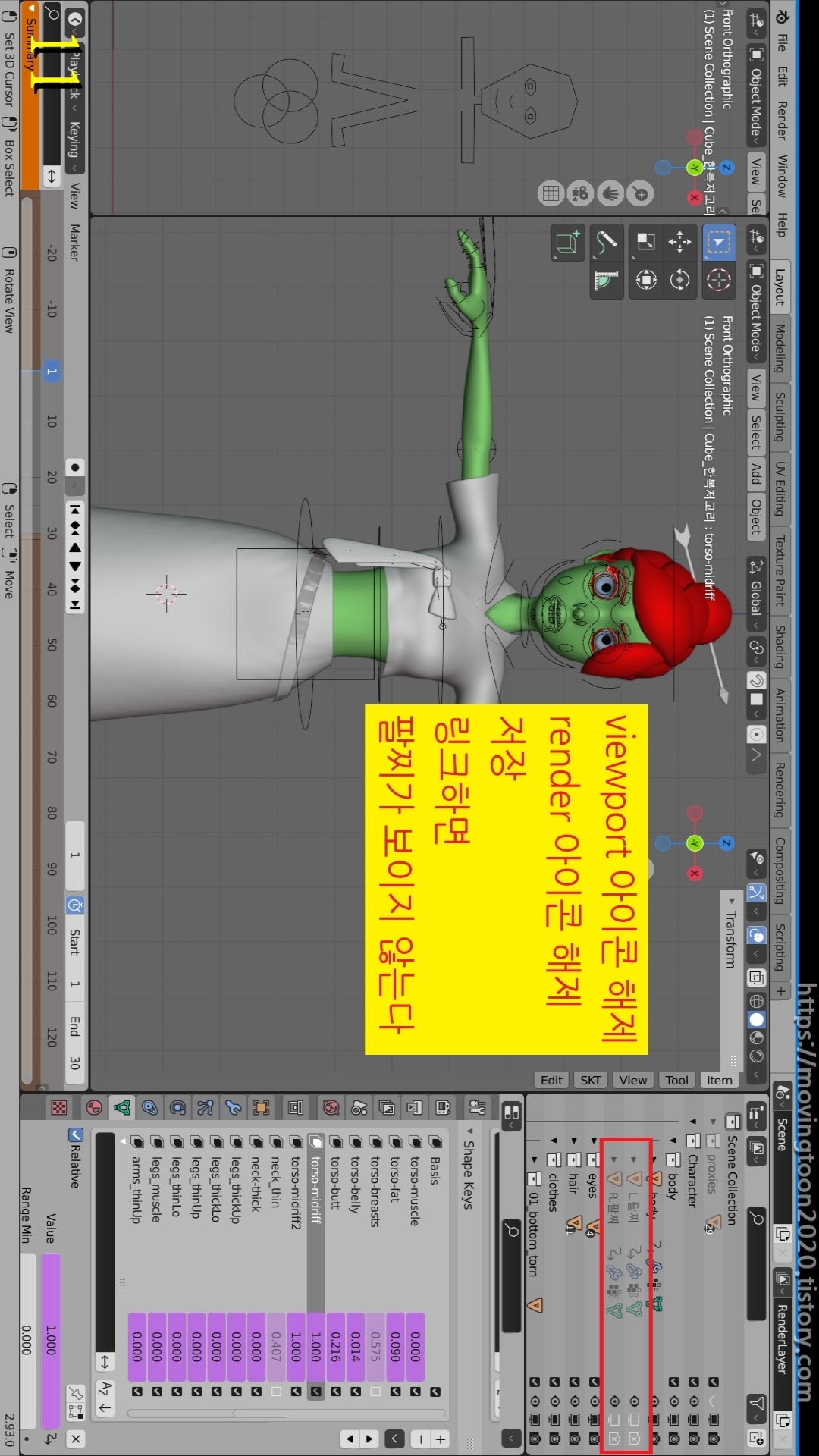Activate the Select Box tool
This screenshot has width=819, height=1456.
point(718,243)
